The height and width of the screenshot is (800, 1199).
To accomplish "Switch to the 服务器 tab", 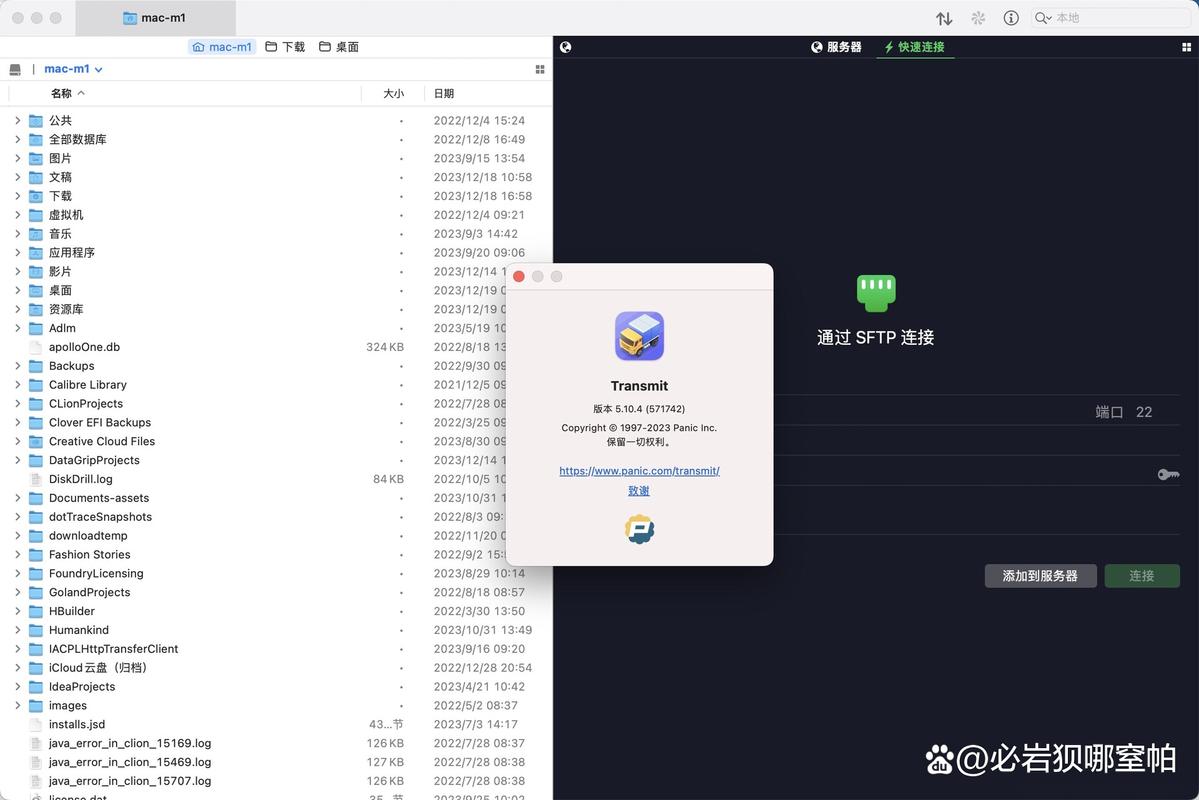I will 837,47.
